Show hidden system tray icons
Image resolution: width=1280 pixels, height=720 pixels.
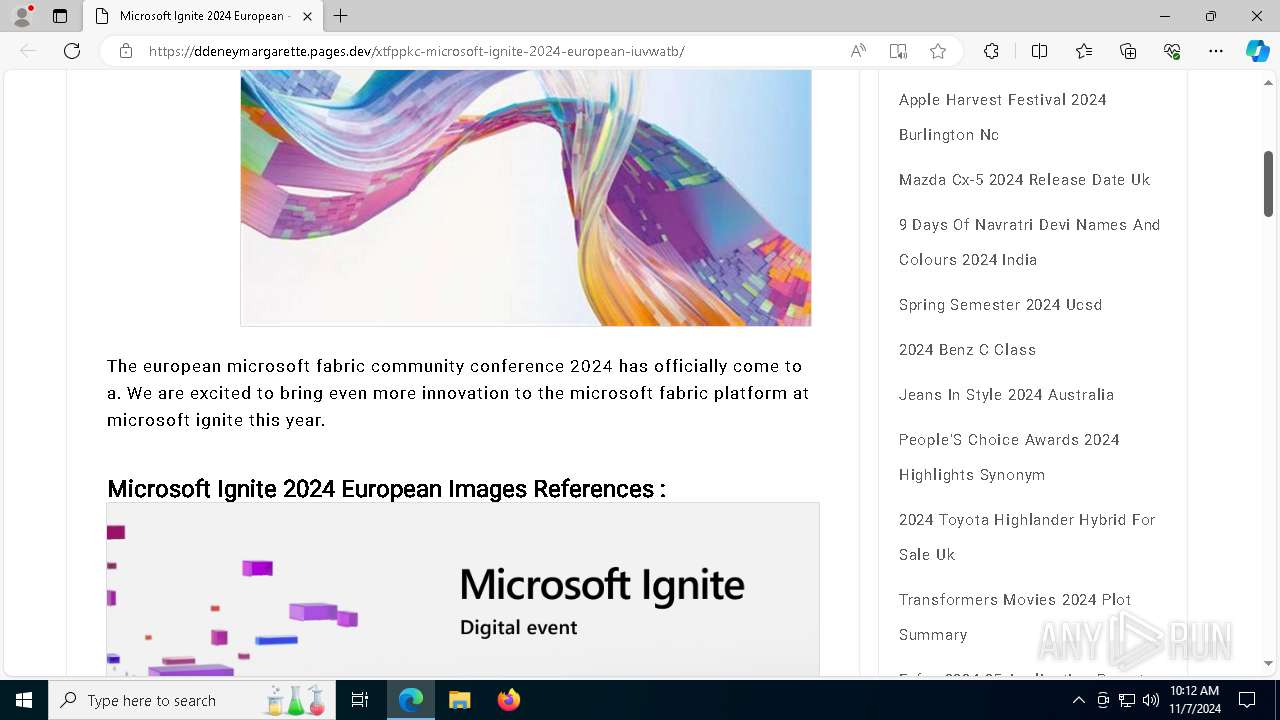[x=1078, y=701]
